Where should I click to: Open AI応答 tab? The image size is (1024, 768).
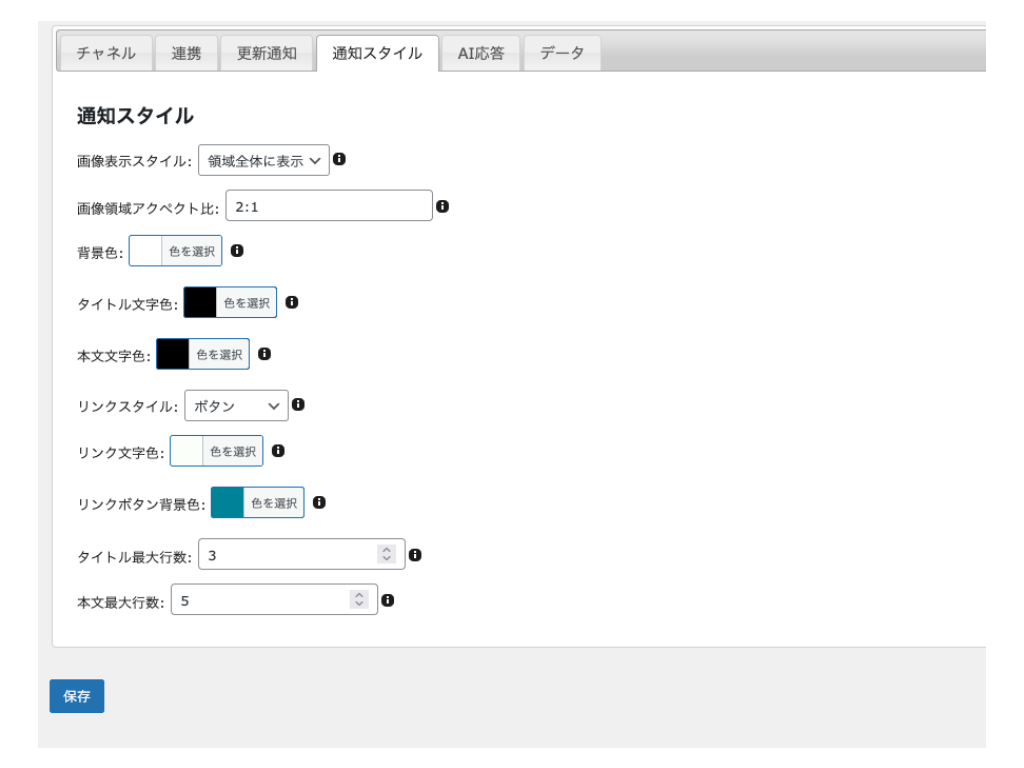[481, 54]
